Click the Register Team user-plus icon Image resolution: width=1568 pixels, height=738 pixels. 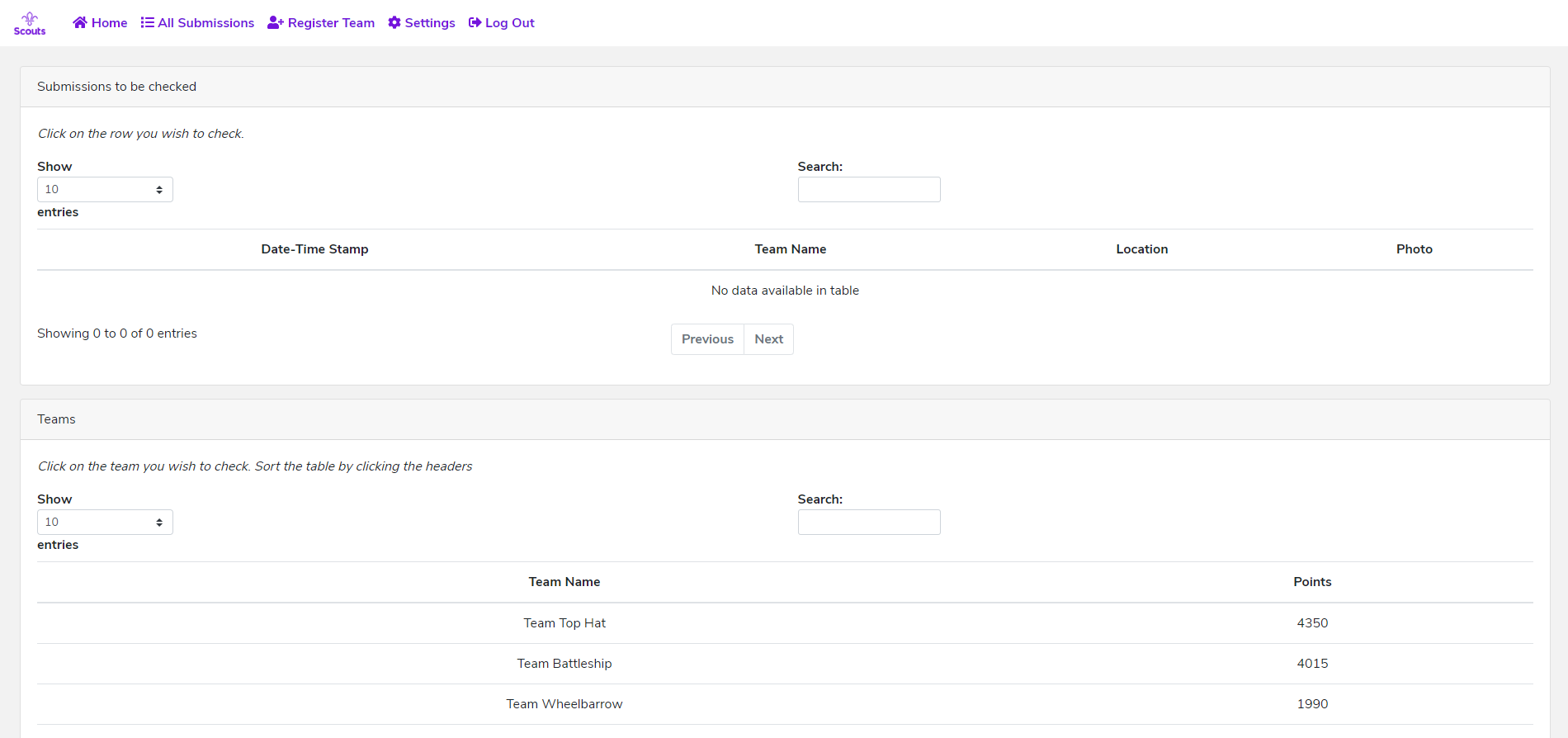(276, 22)
